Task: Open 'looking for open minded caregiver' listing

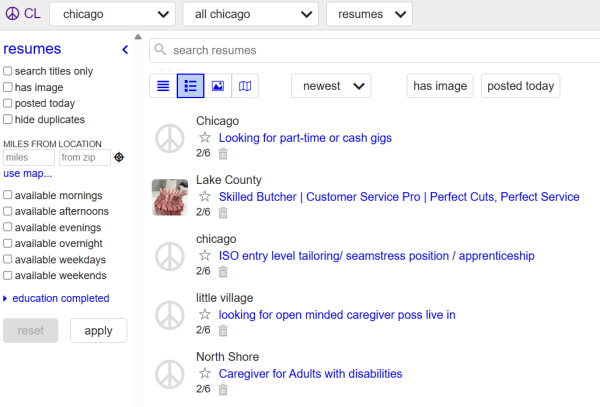Action: (x=337, y=315)
